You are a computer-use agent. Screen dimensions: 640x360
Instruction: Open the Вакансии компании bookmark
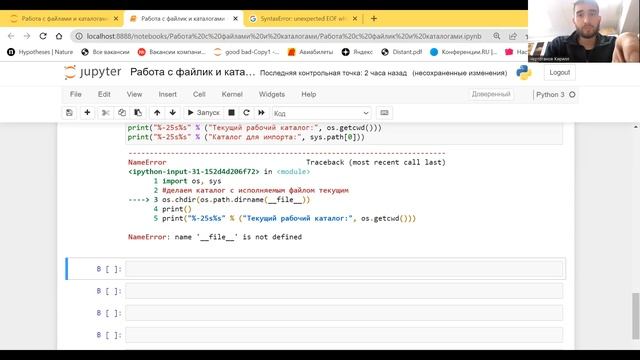coord(172,52)
